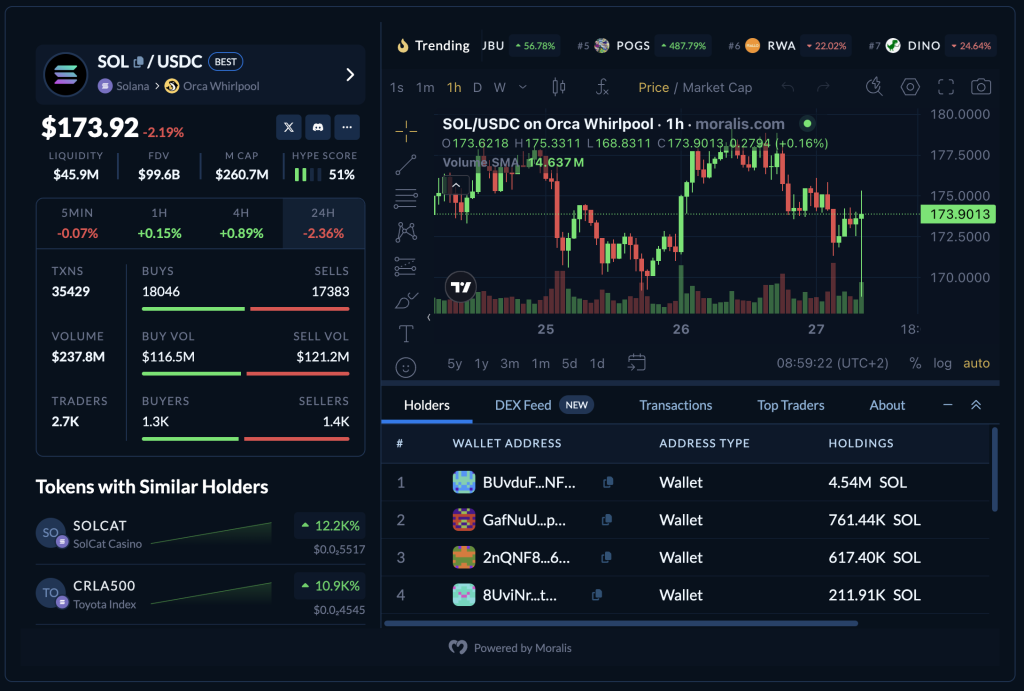Set chart interval to W
Screen dimensions: 1024x691
(x=500, y=88)
